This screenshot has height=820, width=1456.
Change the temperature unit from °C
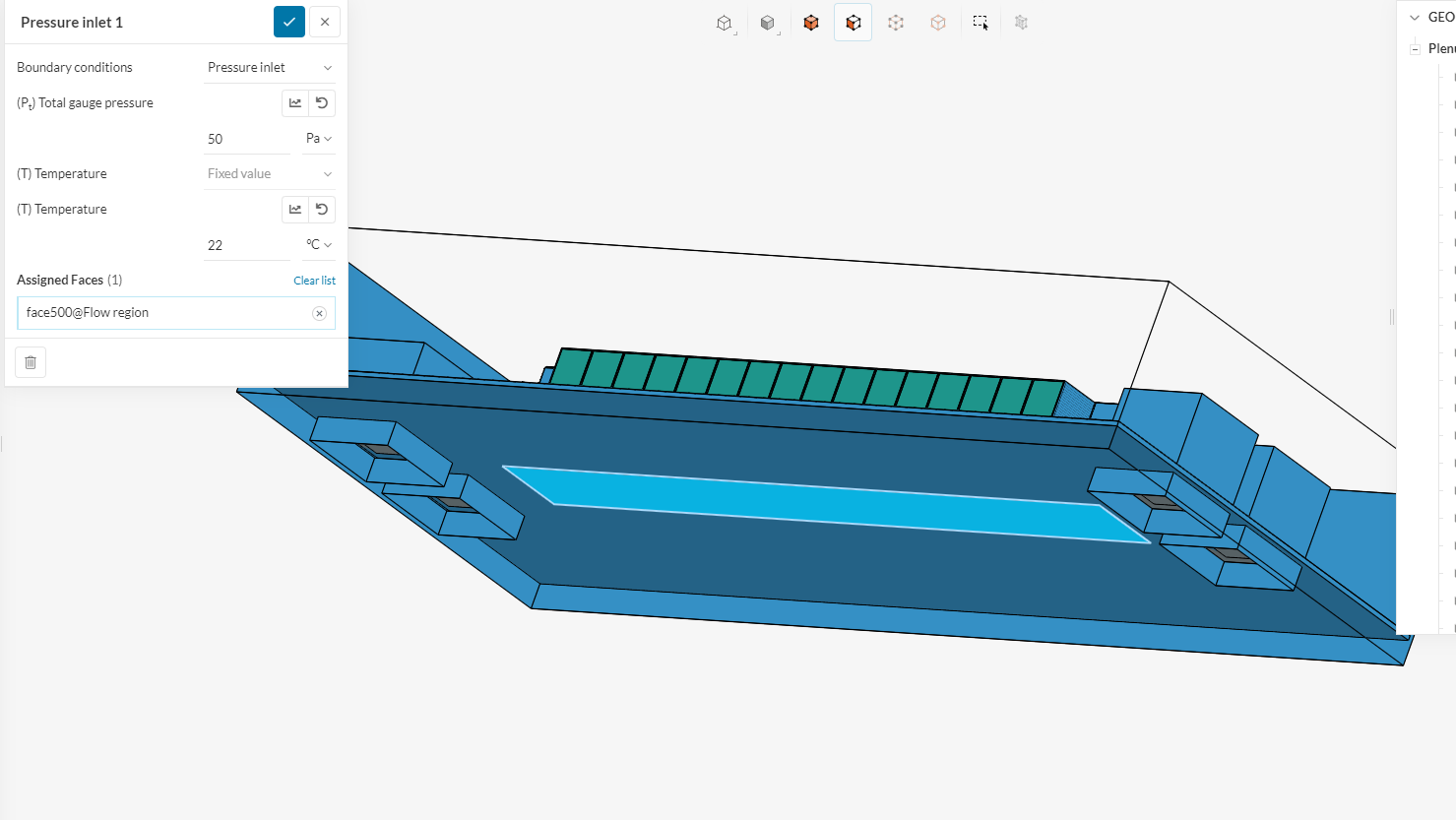click(318, 245)
